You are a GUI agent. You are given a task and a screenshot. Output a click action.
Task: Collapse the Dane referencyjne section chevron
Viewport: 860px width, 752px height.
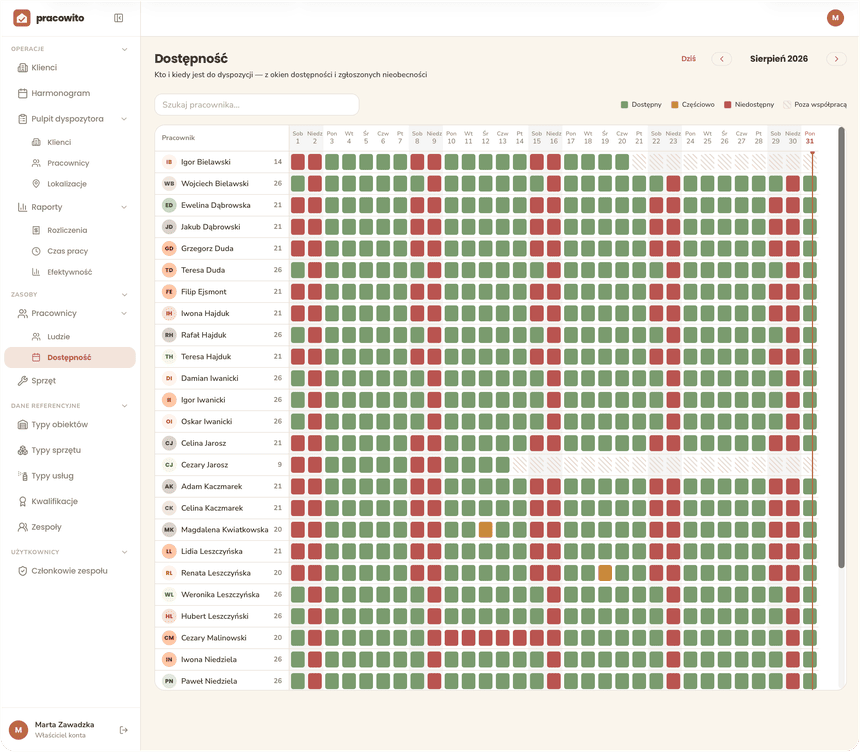(x=125, y=406)
